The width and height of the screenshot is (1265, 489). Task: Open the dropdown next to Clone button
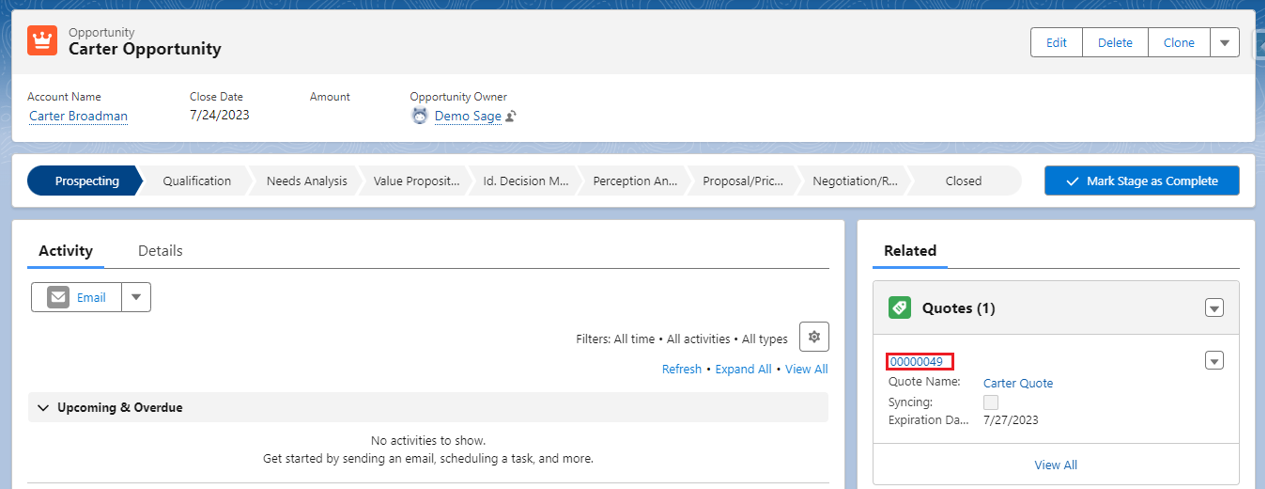(1225, 43)
